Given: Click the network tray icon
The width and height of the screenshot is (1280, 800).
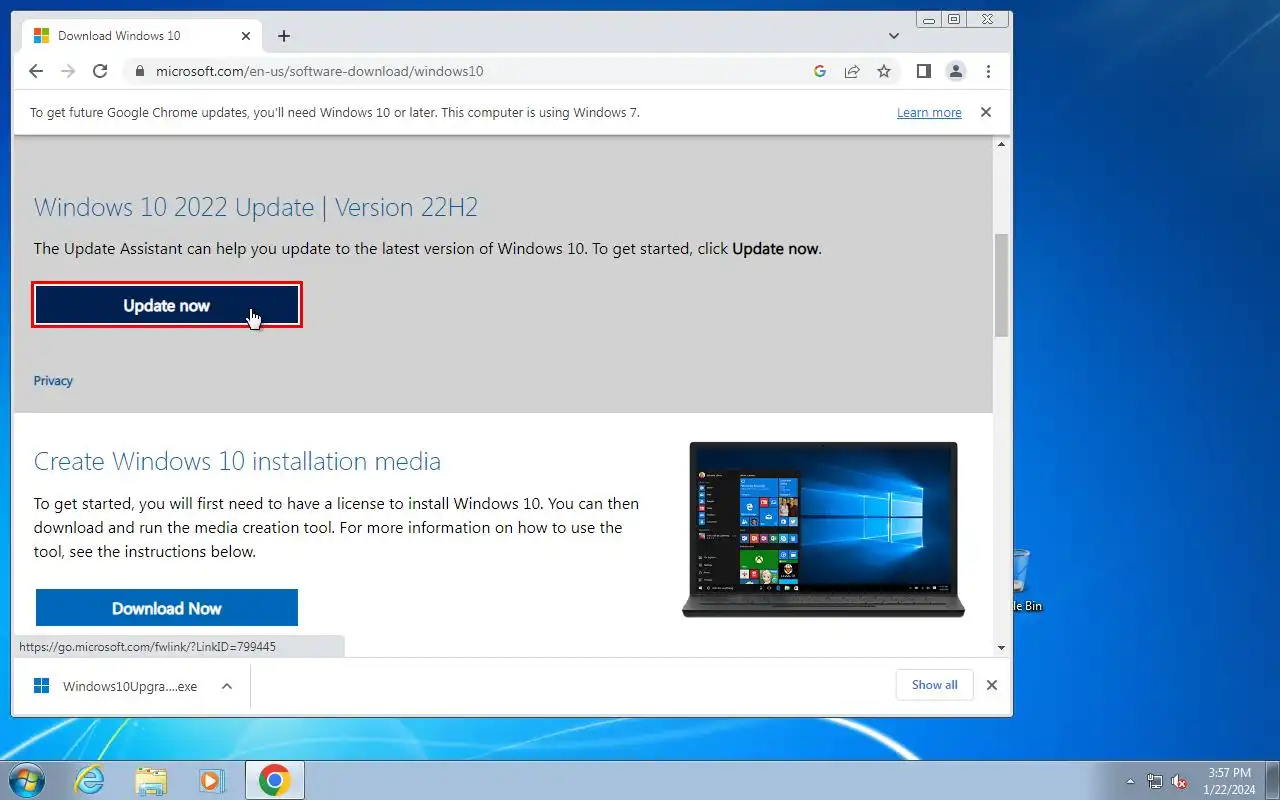Looking at the screenshot, I should [1155, 781].
